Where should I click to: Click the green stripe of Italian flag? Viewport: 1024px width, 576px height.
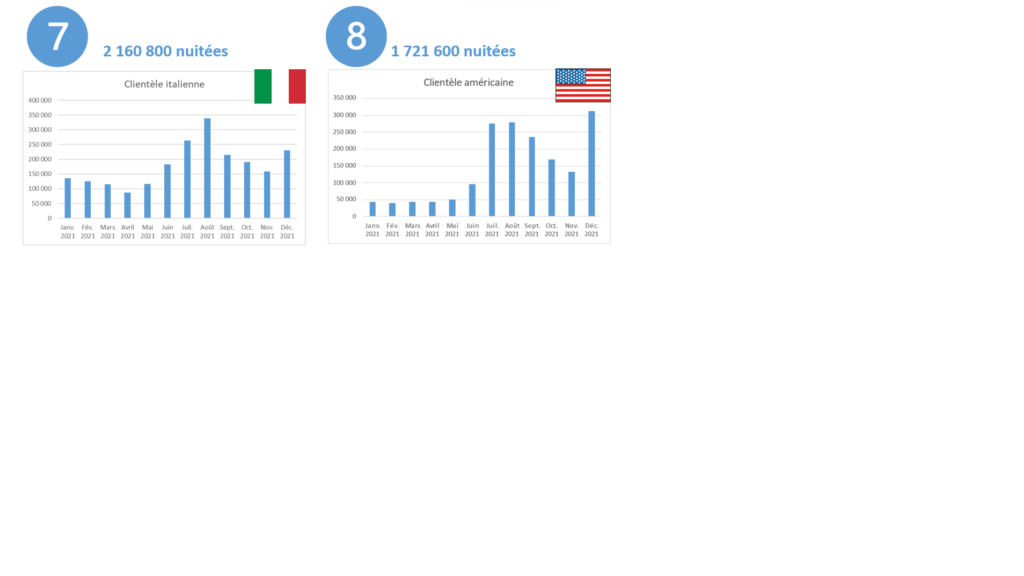[x=263, y=86]
